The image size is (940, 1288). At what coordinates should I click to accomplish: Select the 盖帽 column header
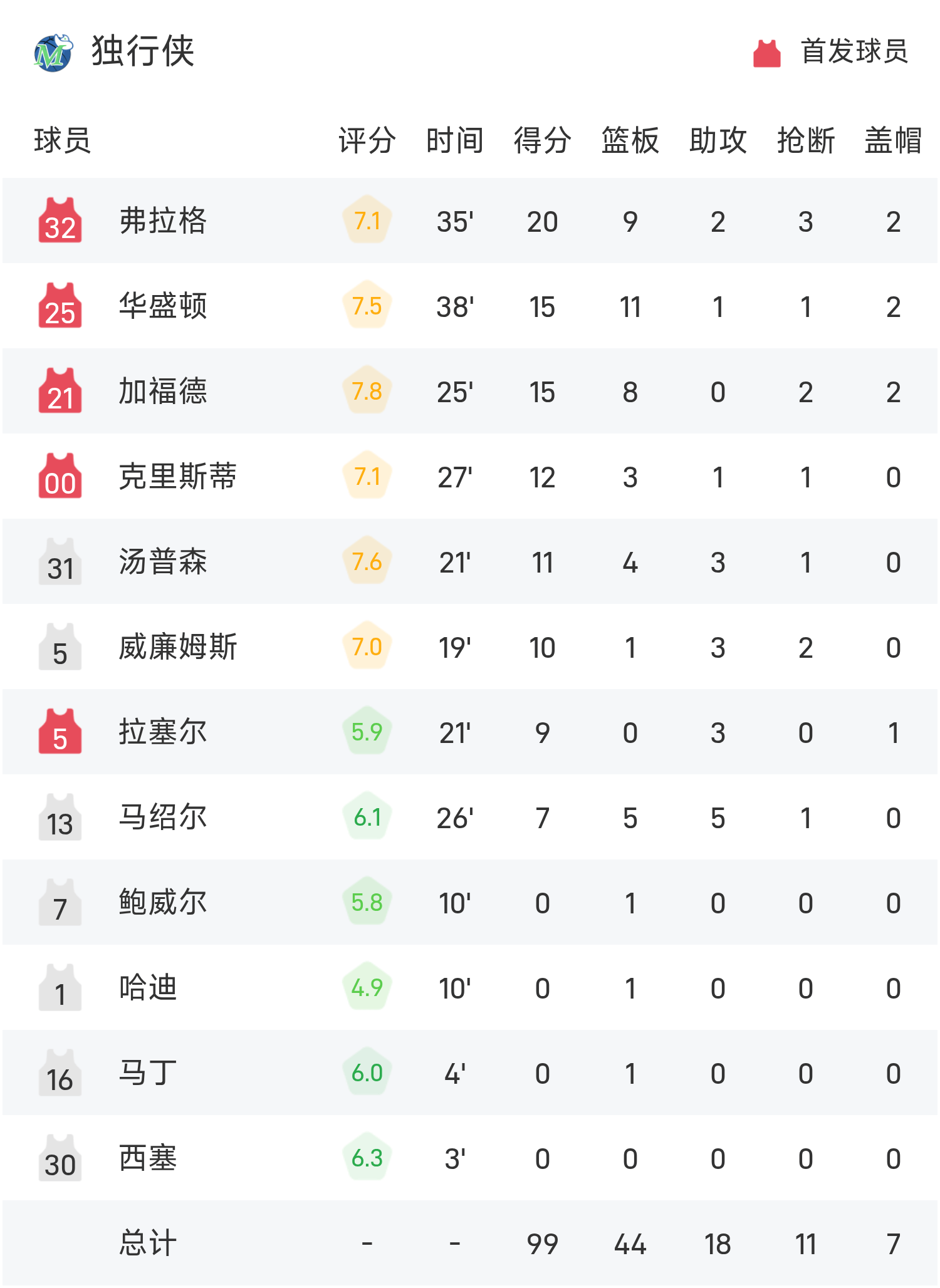(893, 140)
